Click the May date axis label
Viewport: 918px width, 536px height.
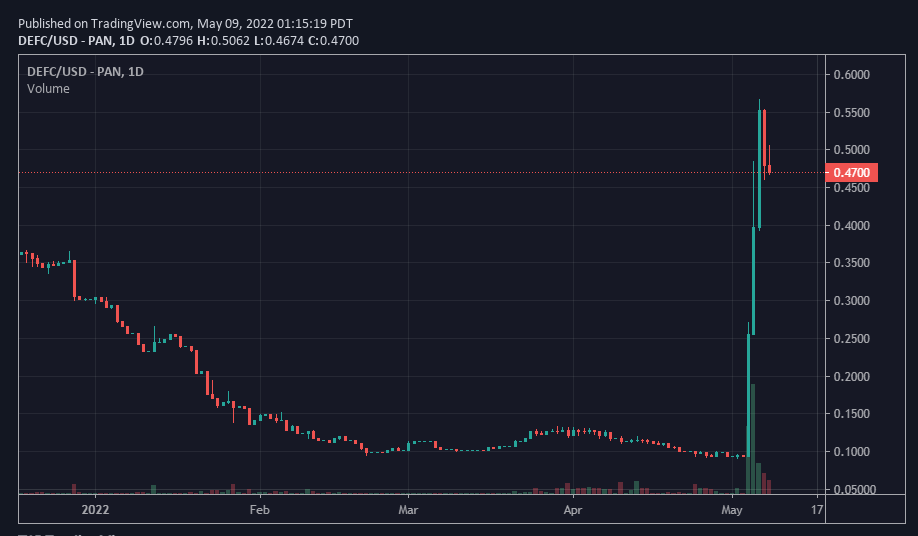[x=732, y=510]
